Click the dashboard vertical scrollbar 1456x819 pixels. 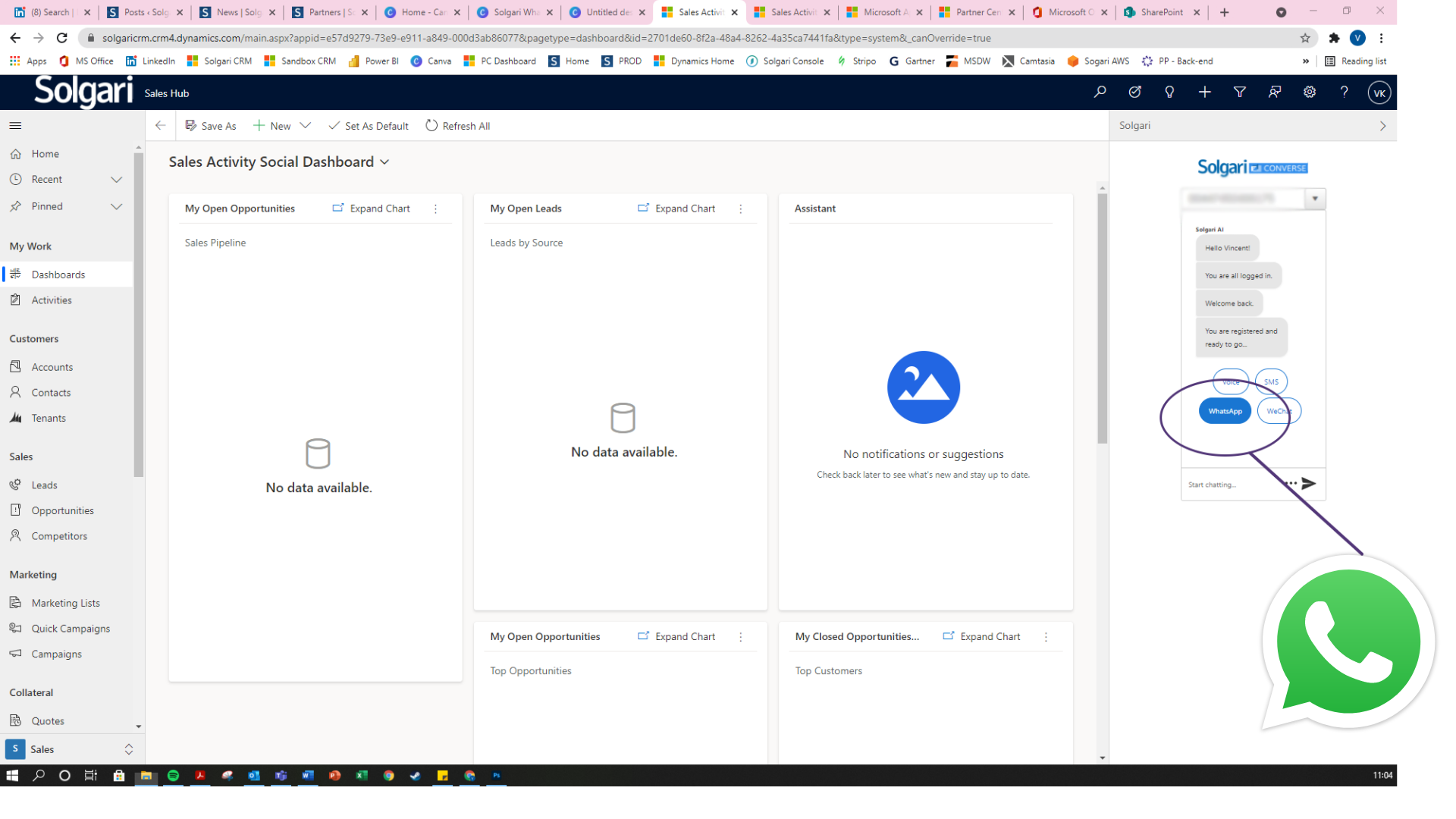(x=1102, y=318)
